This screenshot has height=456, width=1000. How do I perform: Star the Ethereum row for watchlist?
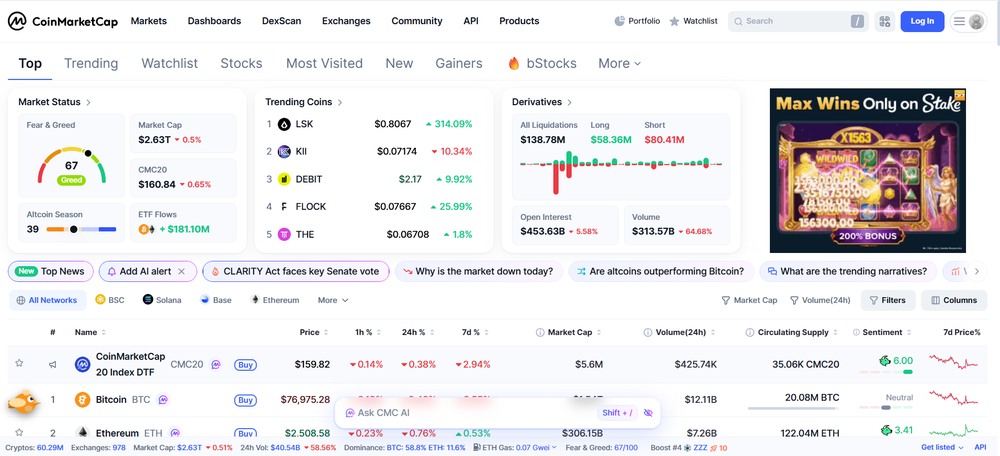19,432
